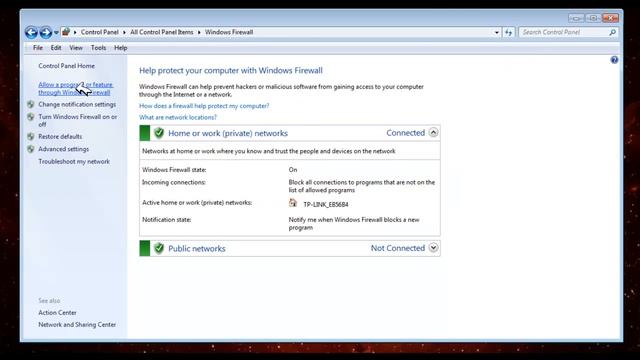This screenshot has width=640, height=360.
Task: Click the Public networks heading
Action: (x=197, y=249)
